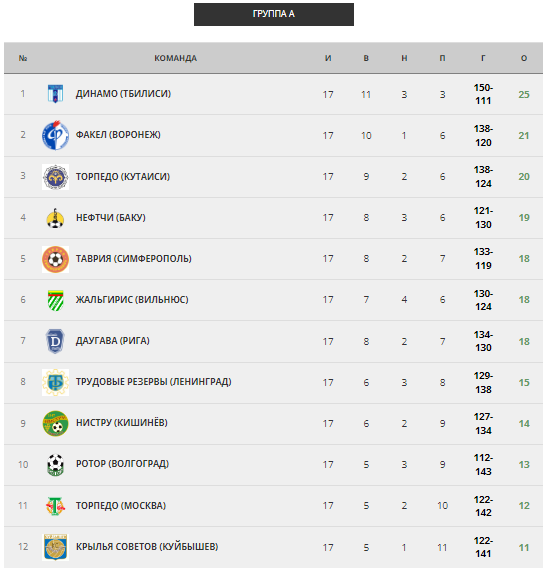Viewport: 550px width, 574px height.
Task: Click the О points column header
Action: click(x=524, y=58)
